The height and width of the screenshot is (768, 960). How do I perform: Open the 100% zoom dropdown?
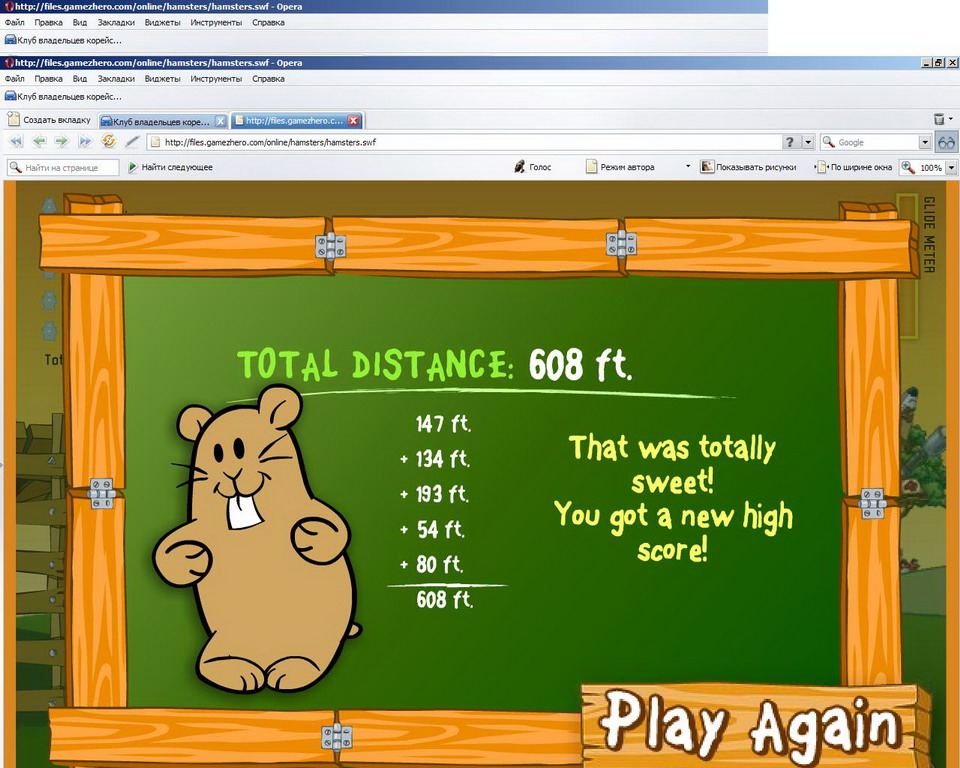[951, 167]
